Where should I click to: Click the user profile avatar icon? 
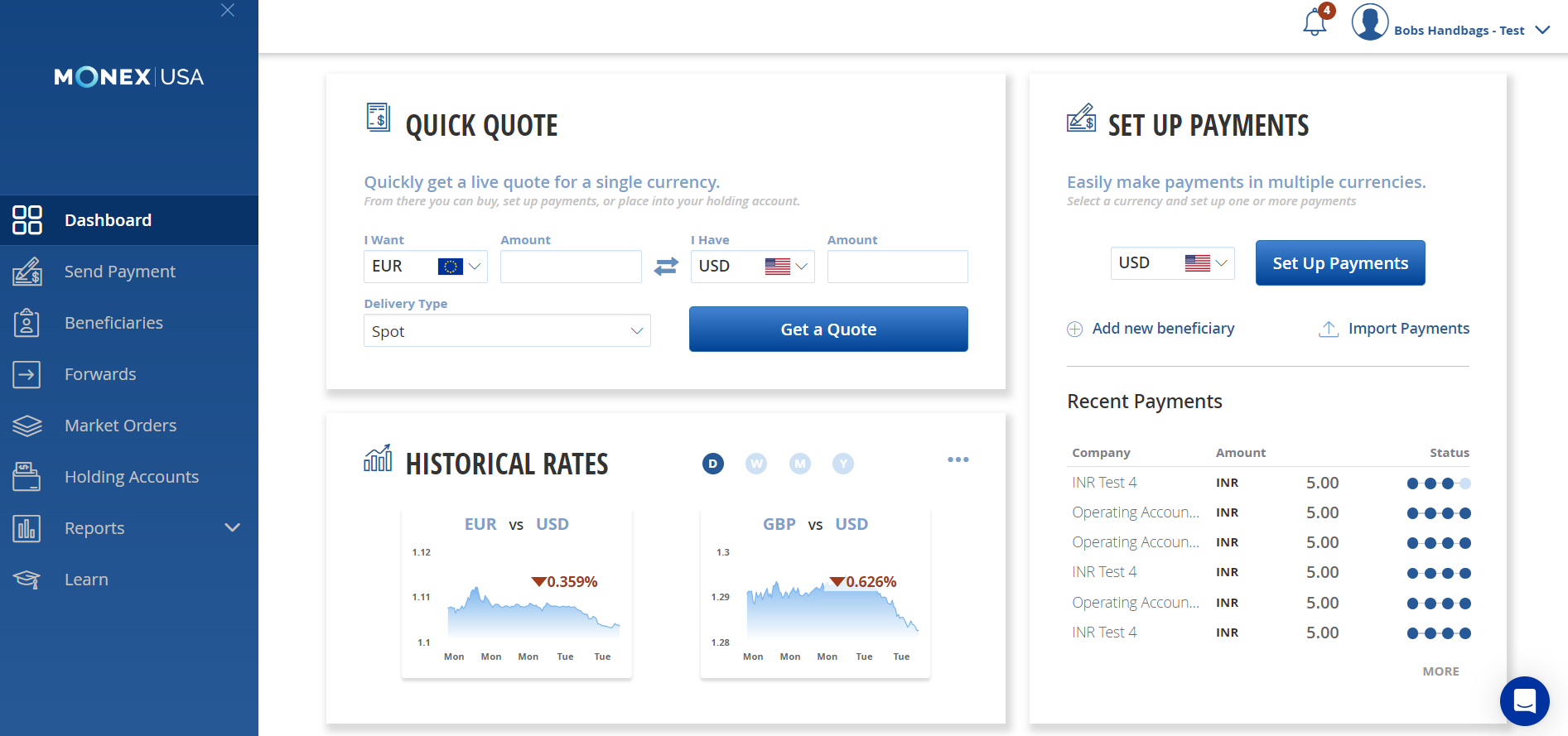(x=1370, y=22)
